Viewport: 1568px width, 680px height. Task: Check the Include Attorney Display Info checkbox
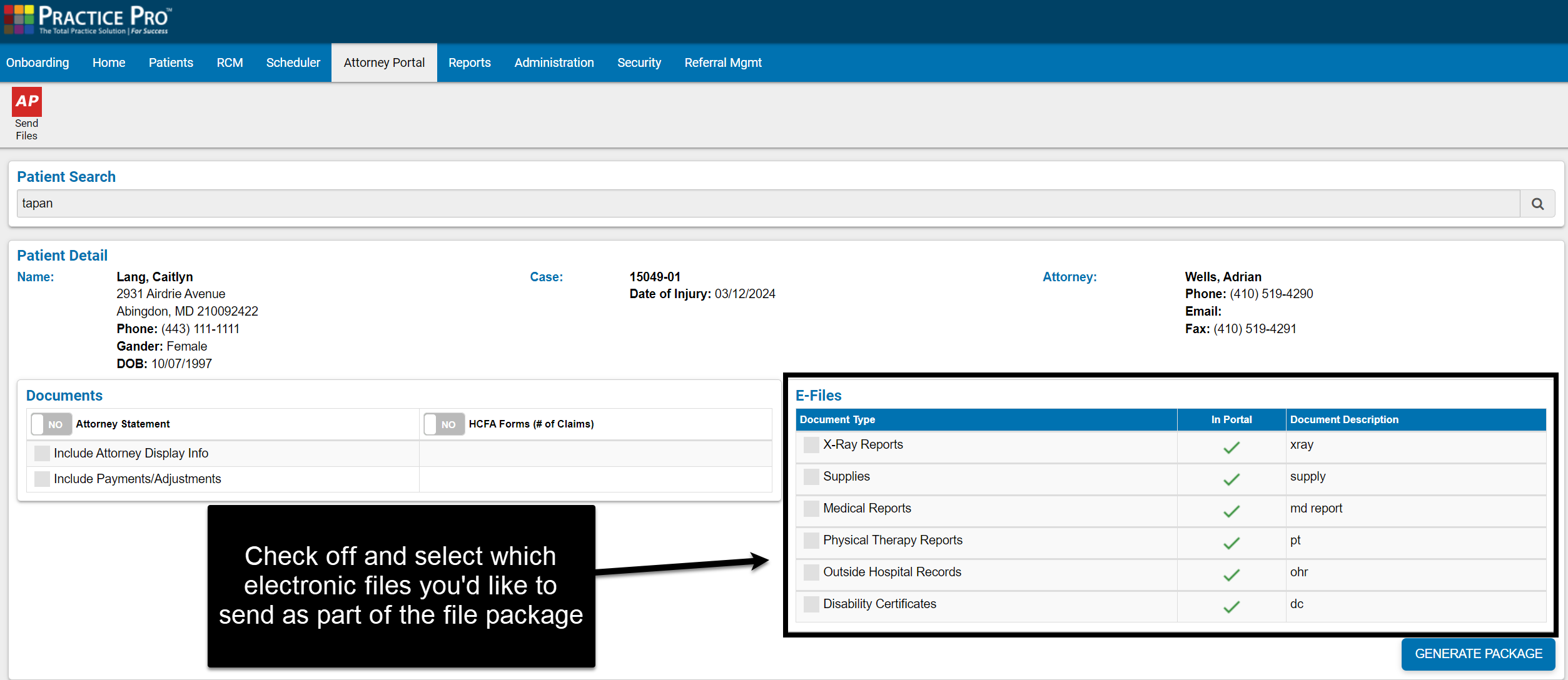pyautogui.click(x=41, y=452)
